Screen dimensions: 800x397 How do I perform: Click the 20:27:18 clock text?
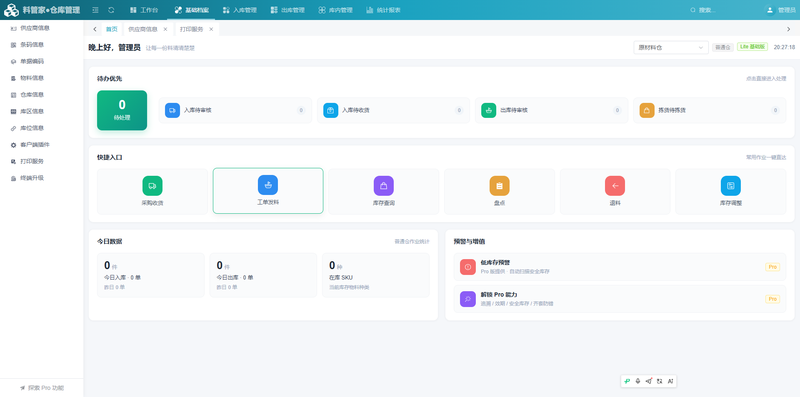tap(784, 47)
